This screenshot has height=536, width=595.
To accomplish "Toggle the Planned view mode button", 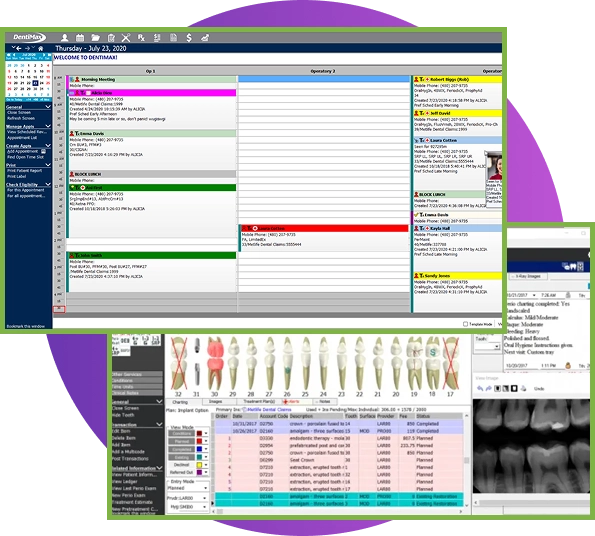I will [x=182, y=441].
